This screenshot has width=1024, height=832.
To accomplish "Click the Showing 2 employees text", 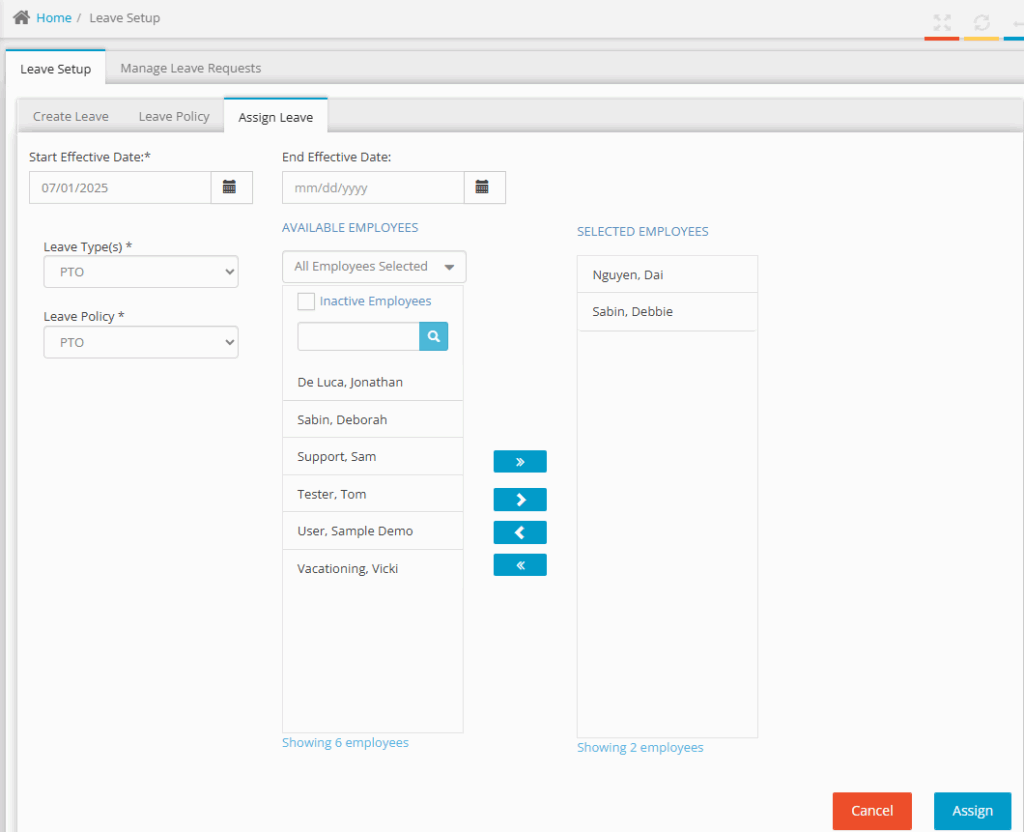I will (640, 747).
